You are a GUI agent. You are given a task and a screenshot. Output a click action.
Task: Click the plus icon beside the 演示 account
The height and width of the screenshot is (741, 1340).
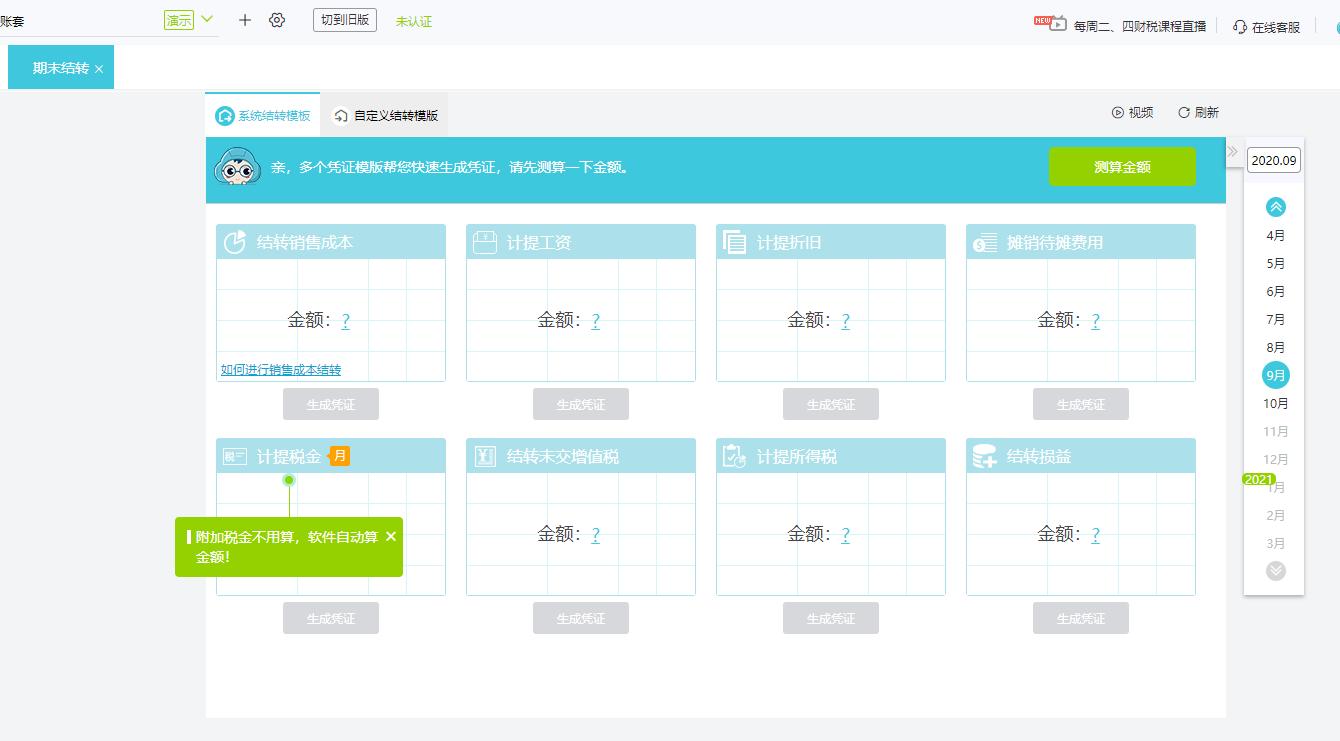(x=244, y=19)
